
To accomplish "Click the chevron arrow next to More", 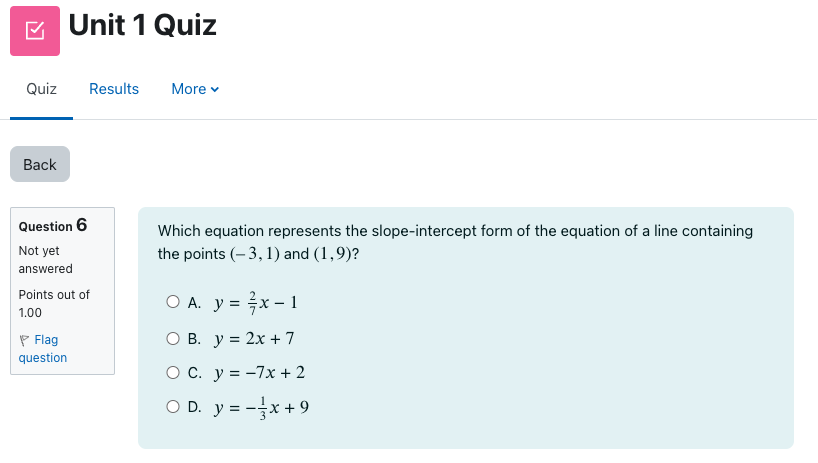I will click(x=215, y=89).
